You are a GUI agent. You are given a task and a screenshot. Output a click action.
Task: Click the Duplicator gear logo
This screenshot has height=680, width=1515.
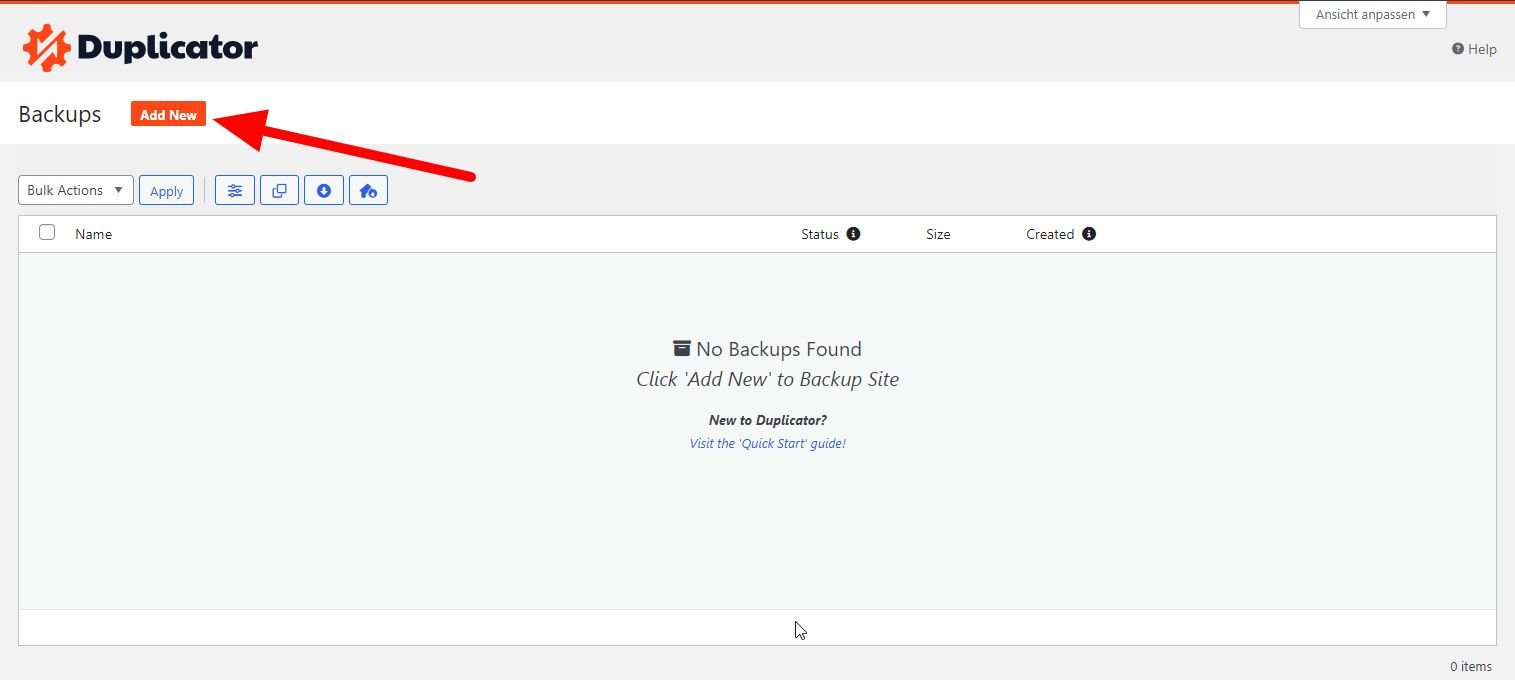pos(45,48)
